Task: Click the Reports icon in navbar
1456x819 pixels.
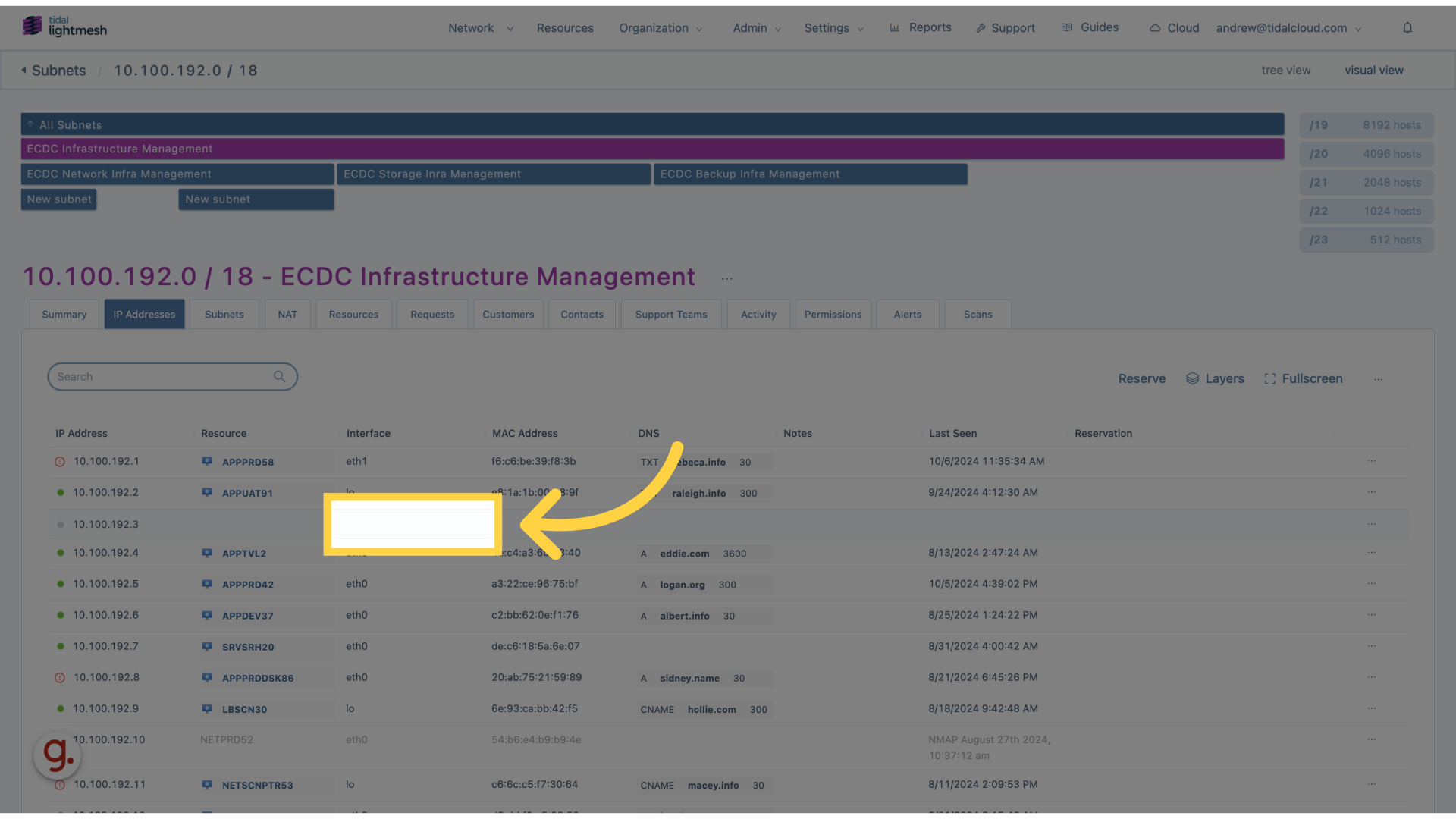Action: [894, 27]
